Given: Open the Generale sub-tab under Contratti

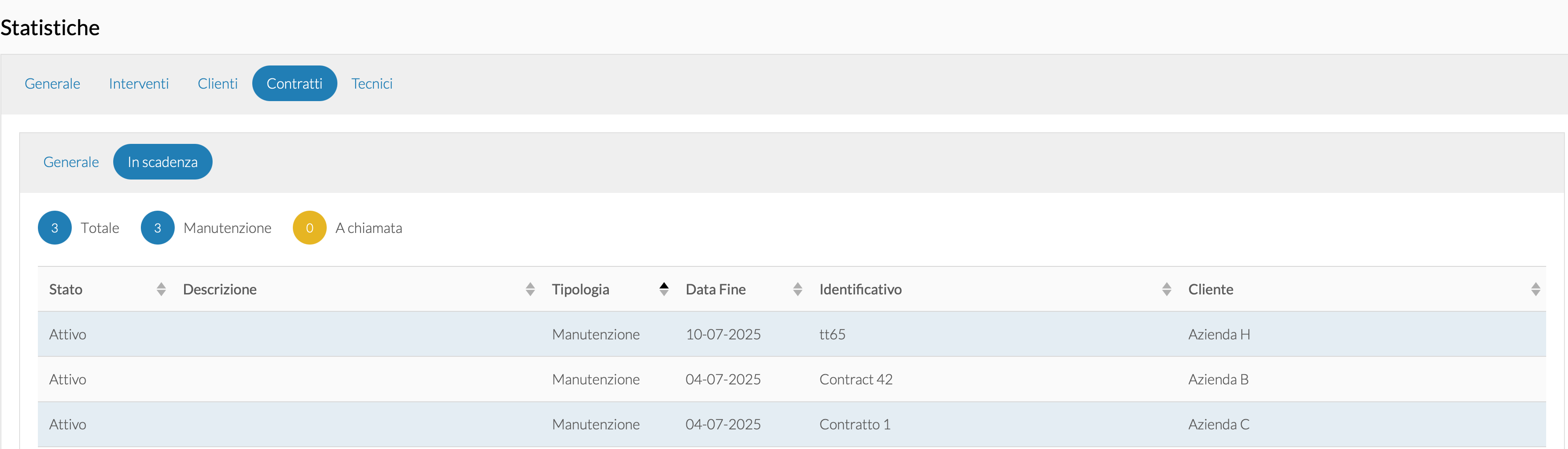Looking at the screenshot, I should click(x=71, y=162).
